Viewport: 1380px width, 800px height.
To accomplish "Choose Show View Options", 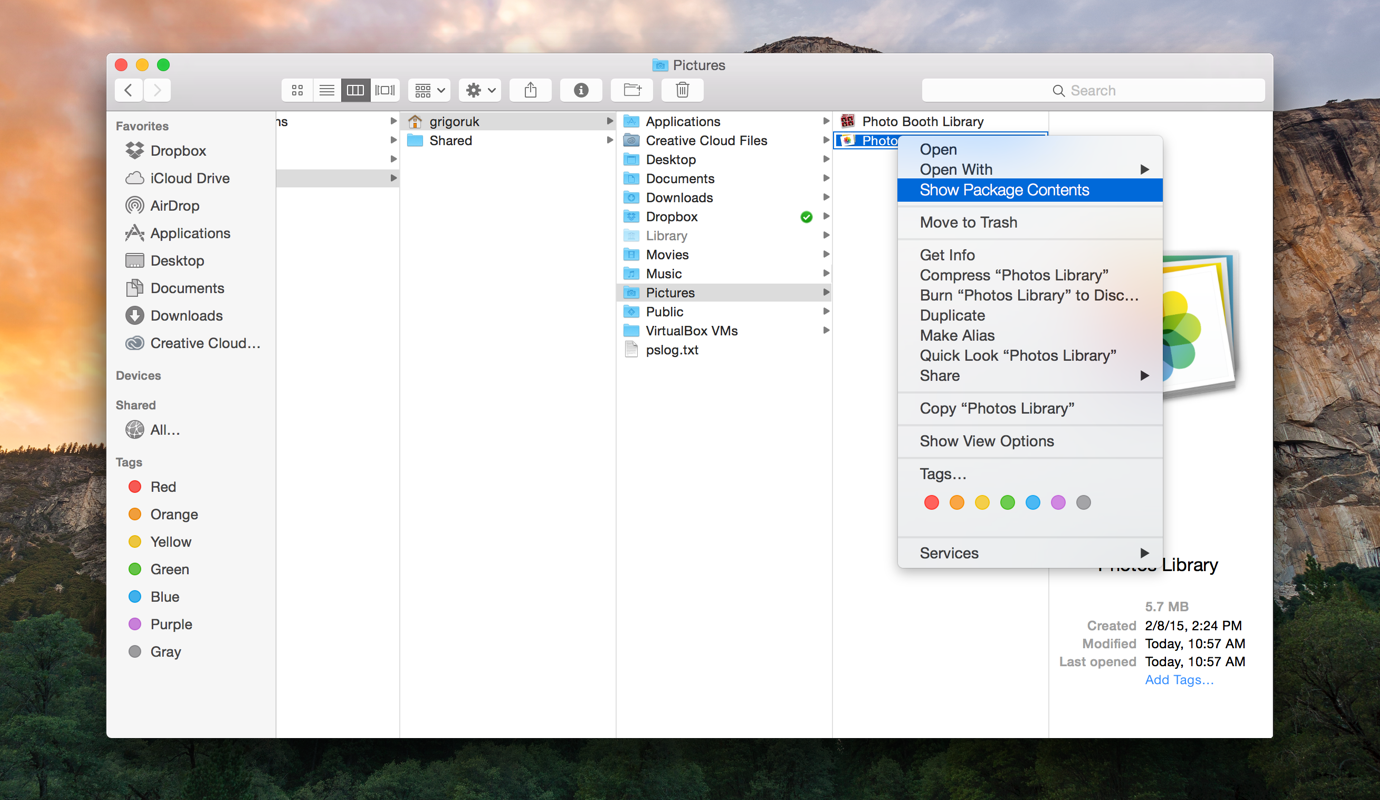I will coord(1030,441).
